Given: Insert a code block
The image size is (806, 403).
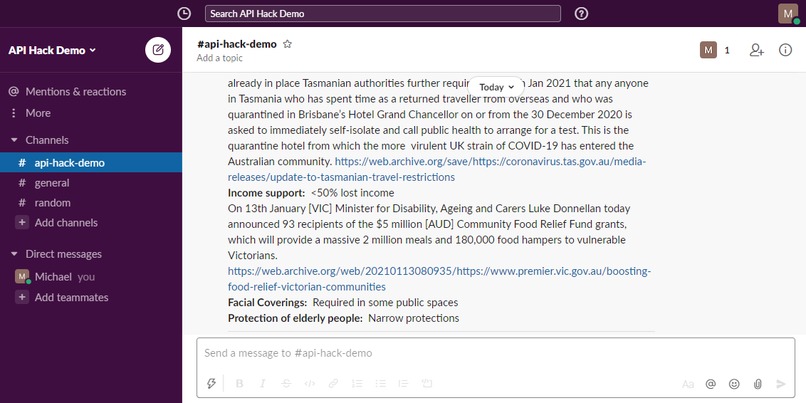Looking at the screenshot, I should [x=427, y=383].
